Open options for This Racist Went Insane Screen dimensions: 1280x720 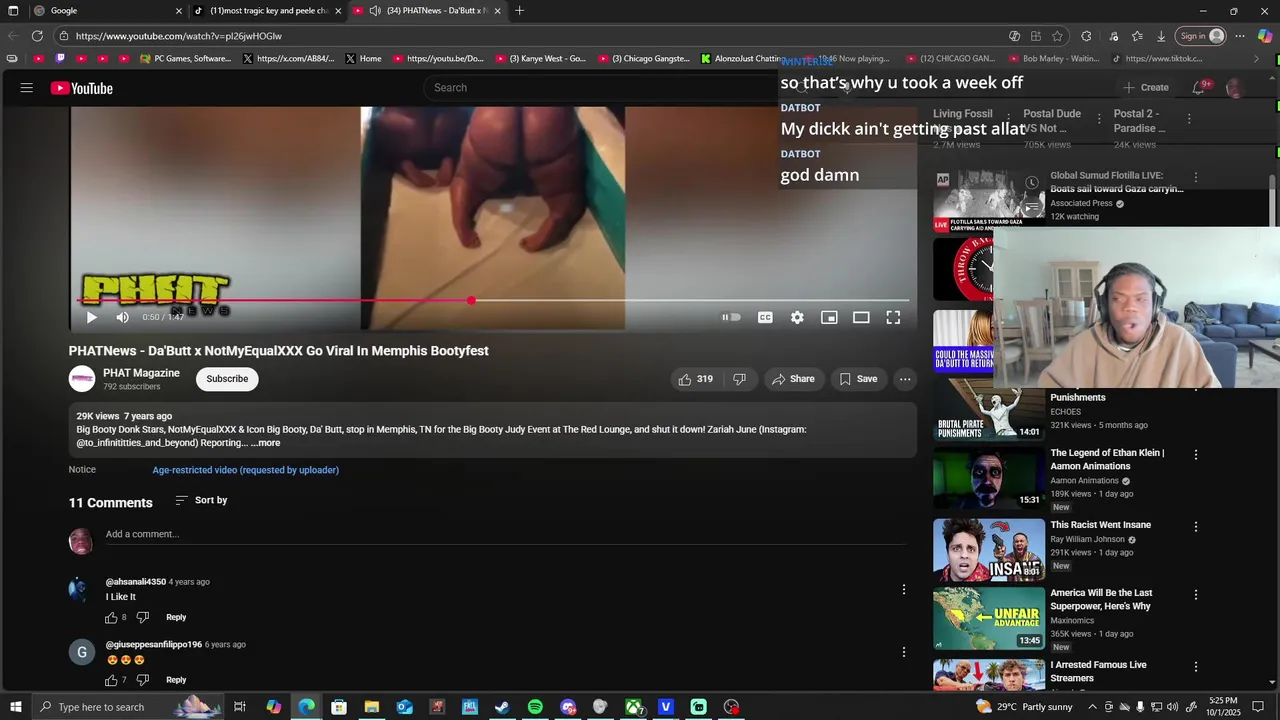pyautogui.click(x=1195, y=527)
